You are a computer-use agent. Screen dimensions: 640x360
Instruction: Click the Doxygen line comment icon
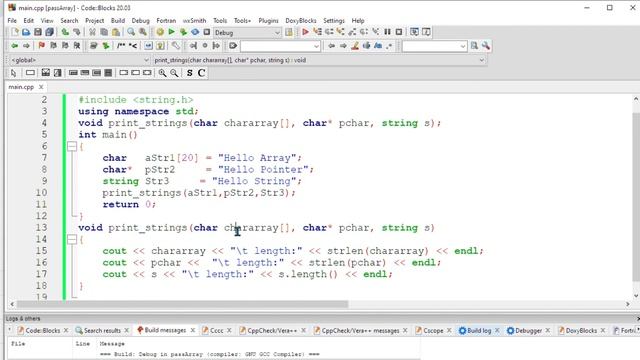[x=133, y=46]
